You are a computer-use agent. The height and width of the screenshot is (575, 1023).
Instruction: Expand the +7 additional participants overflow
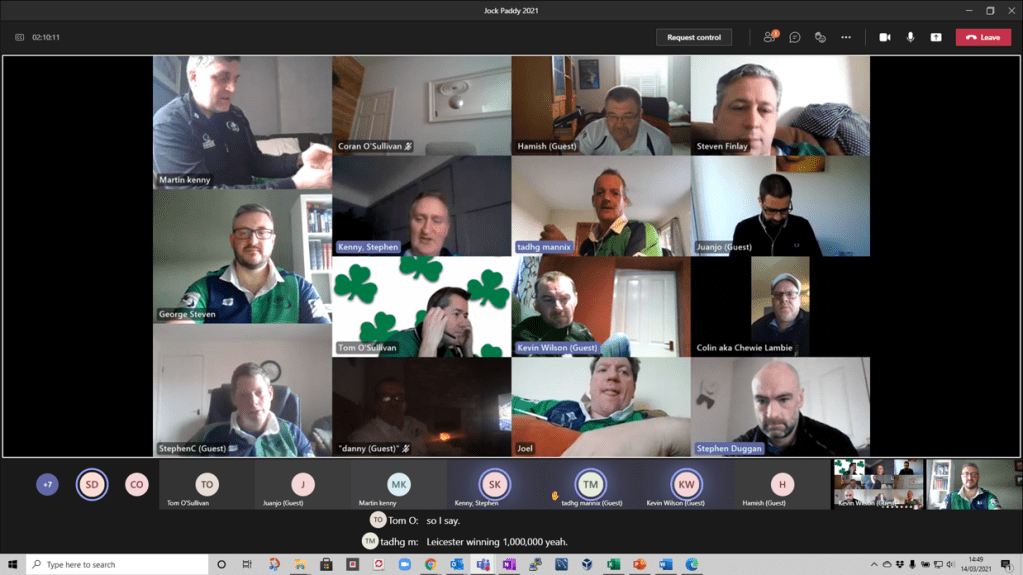47,485
